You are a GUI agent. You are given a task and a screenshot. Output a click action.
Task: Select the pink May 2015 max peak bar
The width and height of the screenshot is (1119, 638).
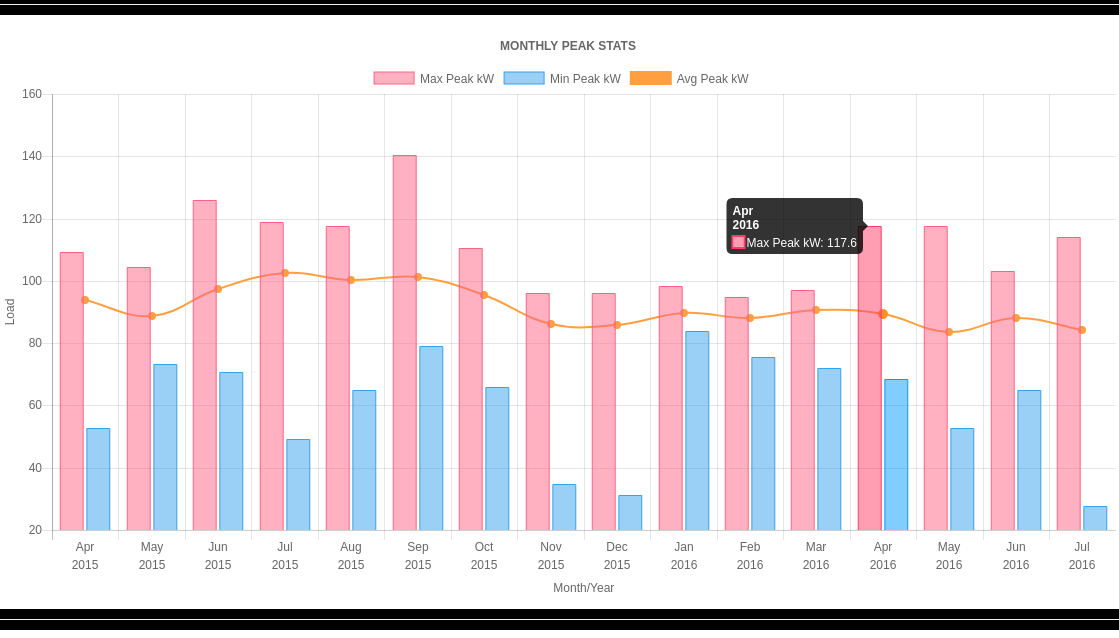click(x=139, y=399)
